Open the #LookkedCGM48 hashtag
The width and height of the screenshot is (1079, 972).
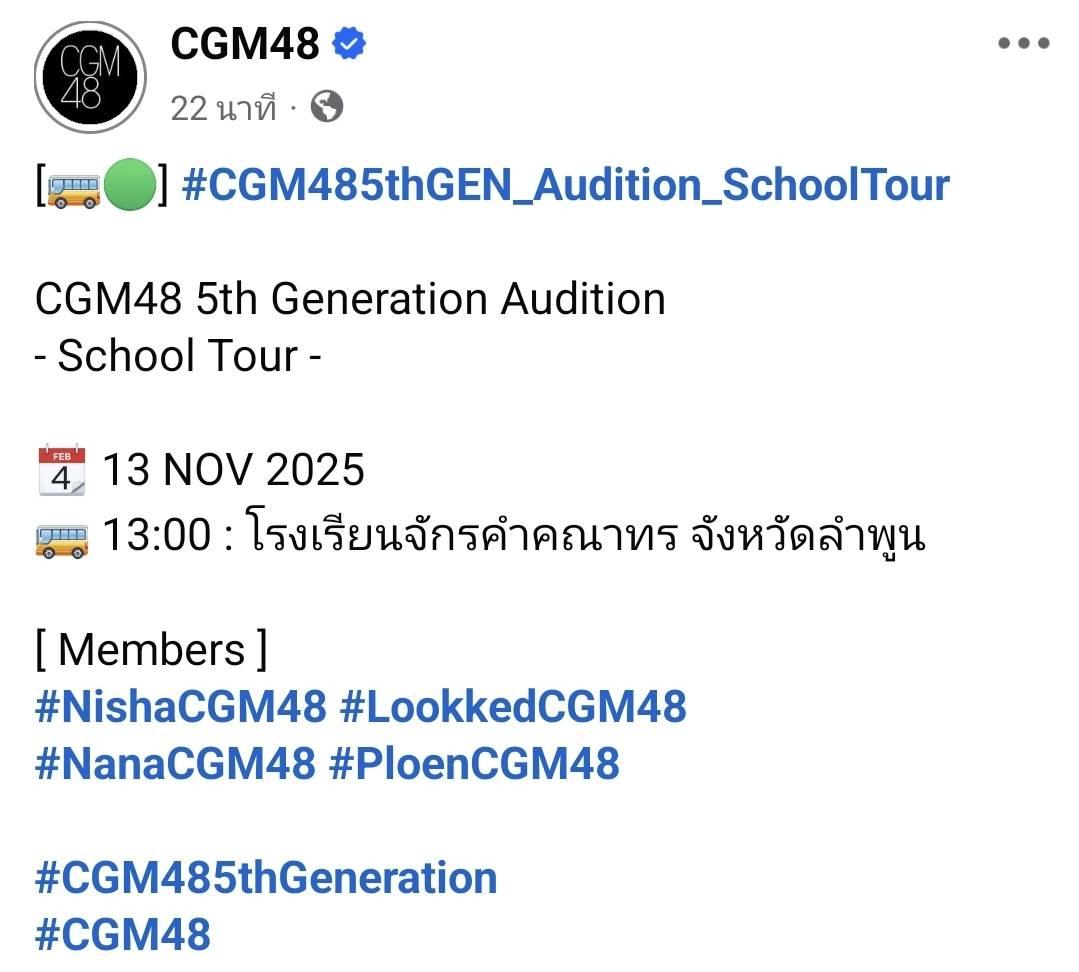(513, 707)
